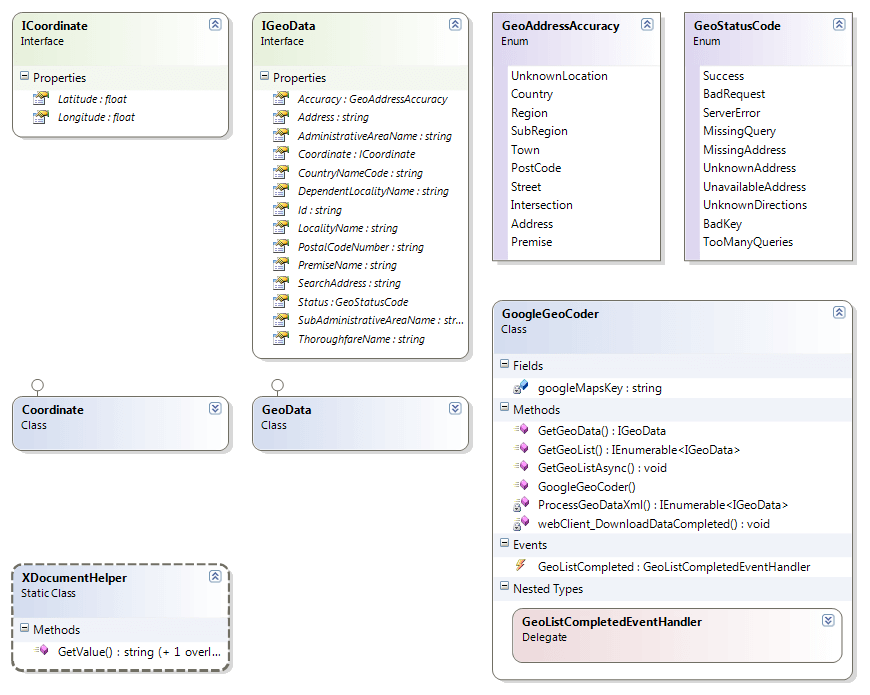Select the Premise enum member
Image resolution: width=870 pixels, height=695 pixels.
(x=532, y=242)
